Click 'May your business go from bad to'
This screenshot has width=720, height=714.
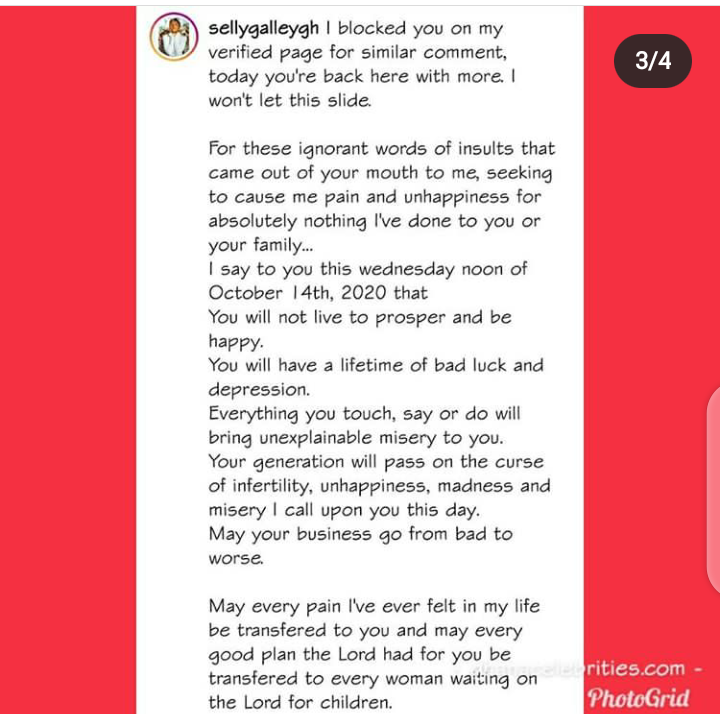tap(360, 534)
